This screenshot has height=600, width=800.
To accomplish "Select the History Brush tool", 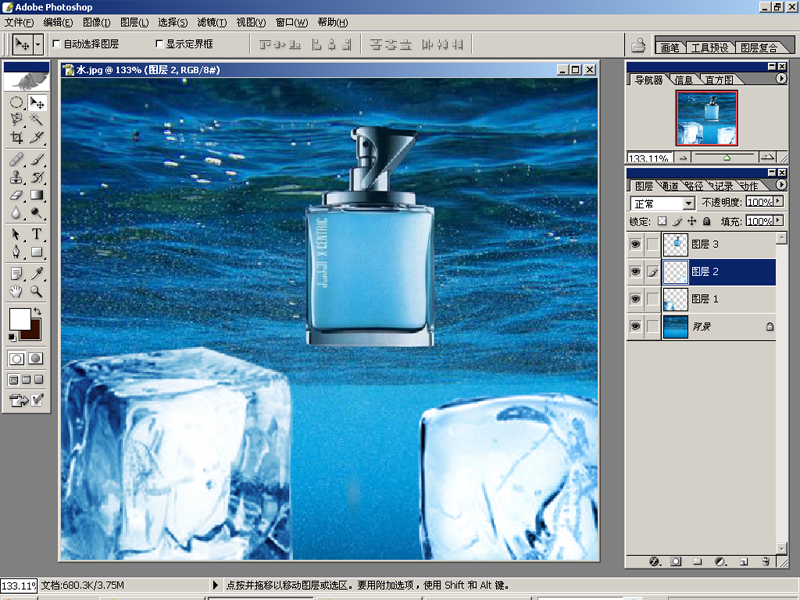I will [37, 177].
